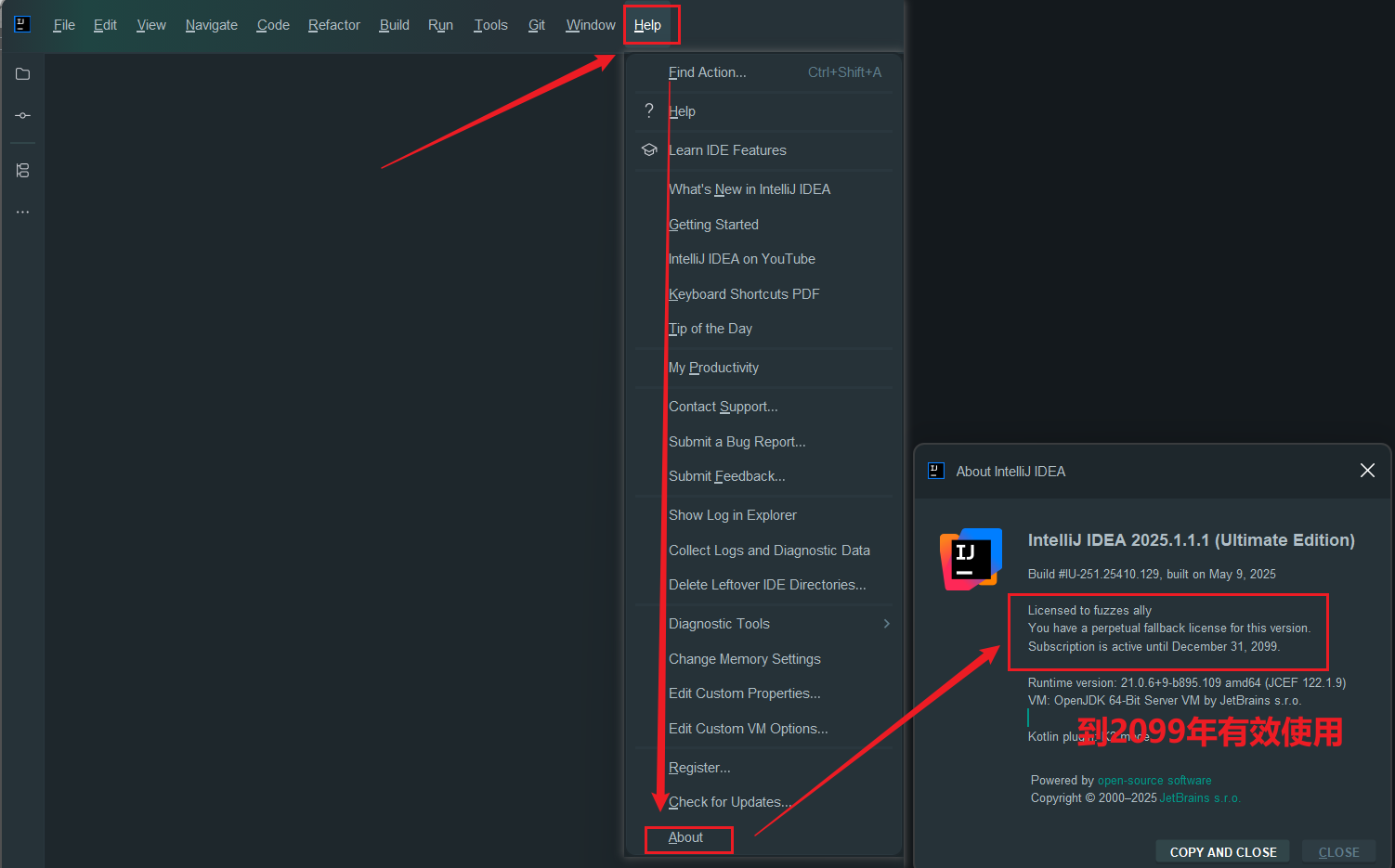Viewport: 1395px width, 868px height.
Task: Open the Refactor menu
Action: 334,25
